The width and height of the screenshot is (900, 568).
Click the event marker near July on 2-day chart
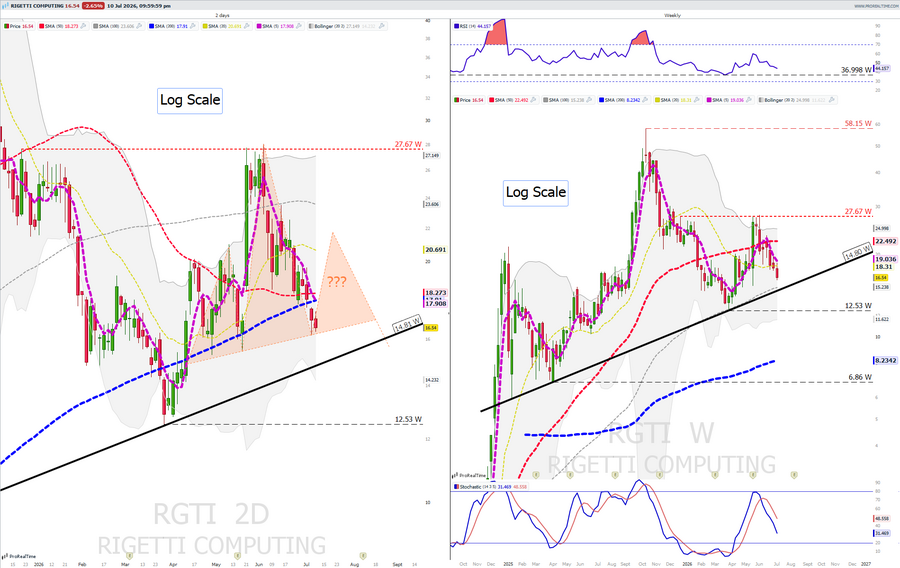(x=362, y=555)
